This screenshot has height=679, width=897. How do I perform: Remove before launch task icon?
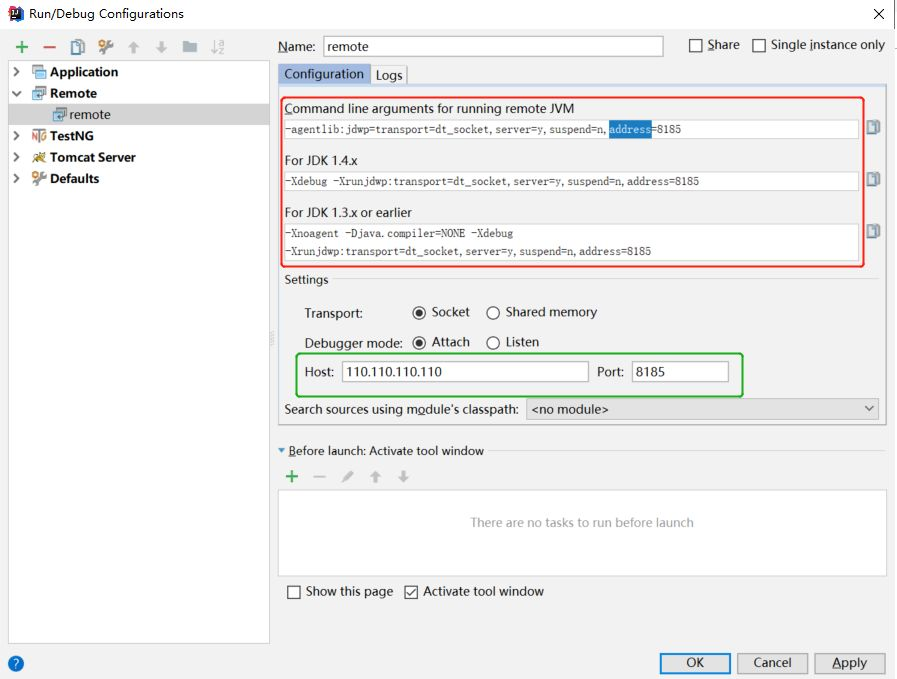(319, 477)
